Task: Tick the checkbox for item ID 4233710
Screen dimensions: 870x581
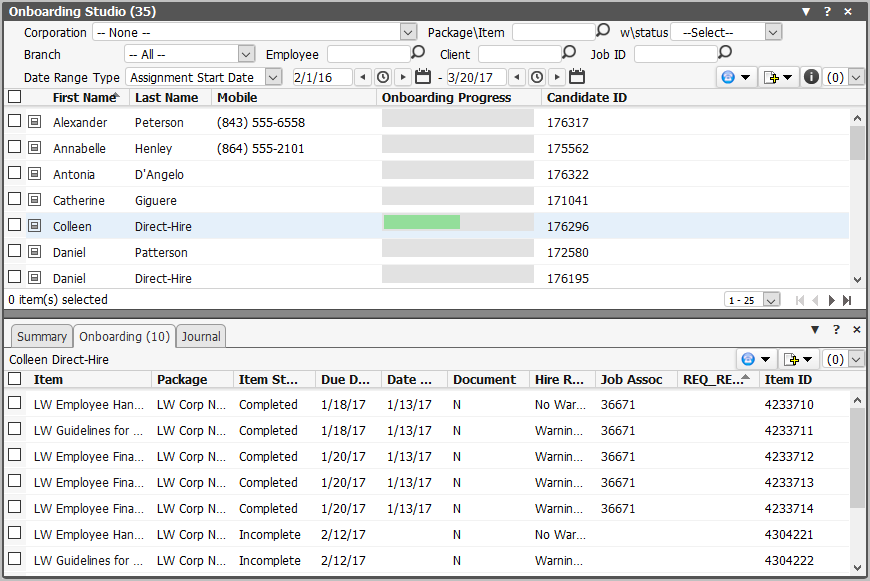Action: [15, 404]
